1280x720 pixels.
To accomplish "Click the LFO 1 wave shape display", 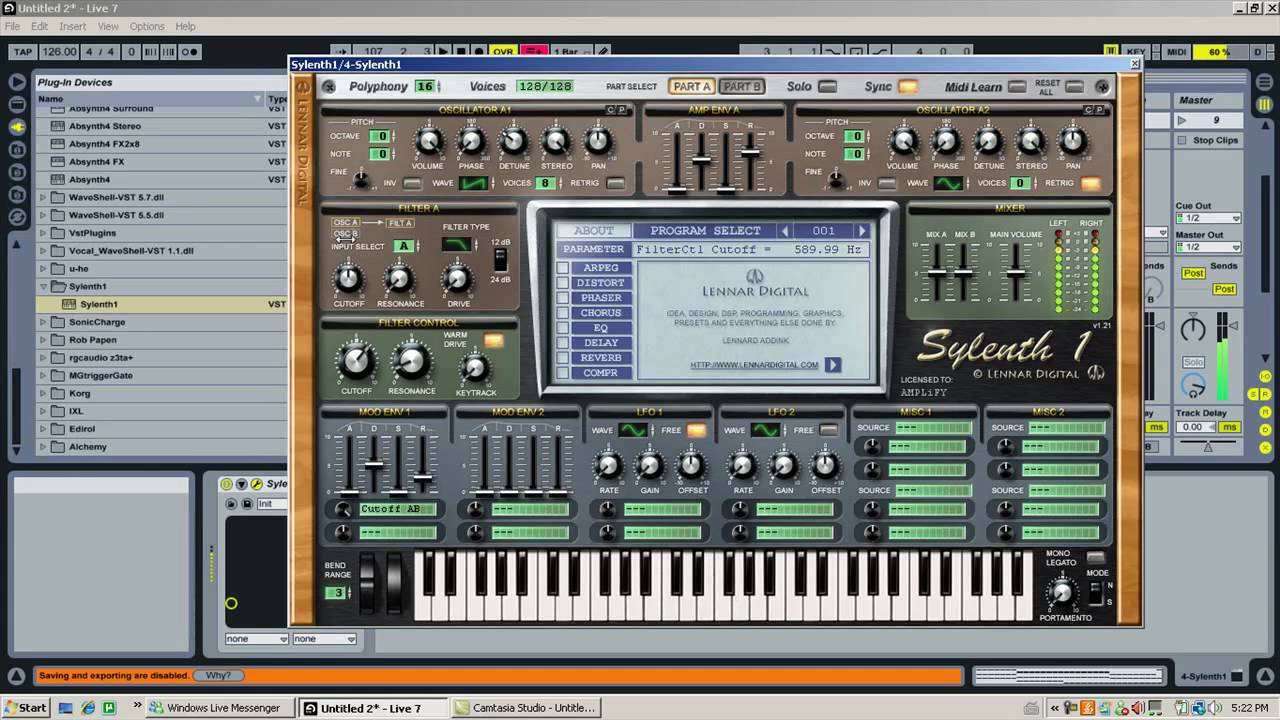I will click(633, 430).
